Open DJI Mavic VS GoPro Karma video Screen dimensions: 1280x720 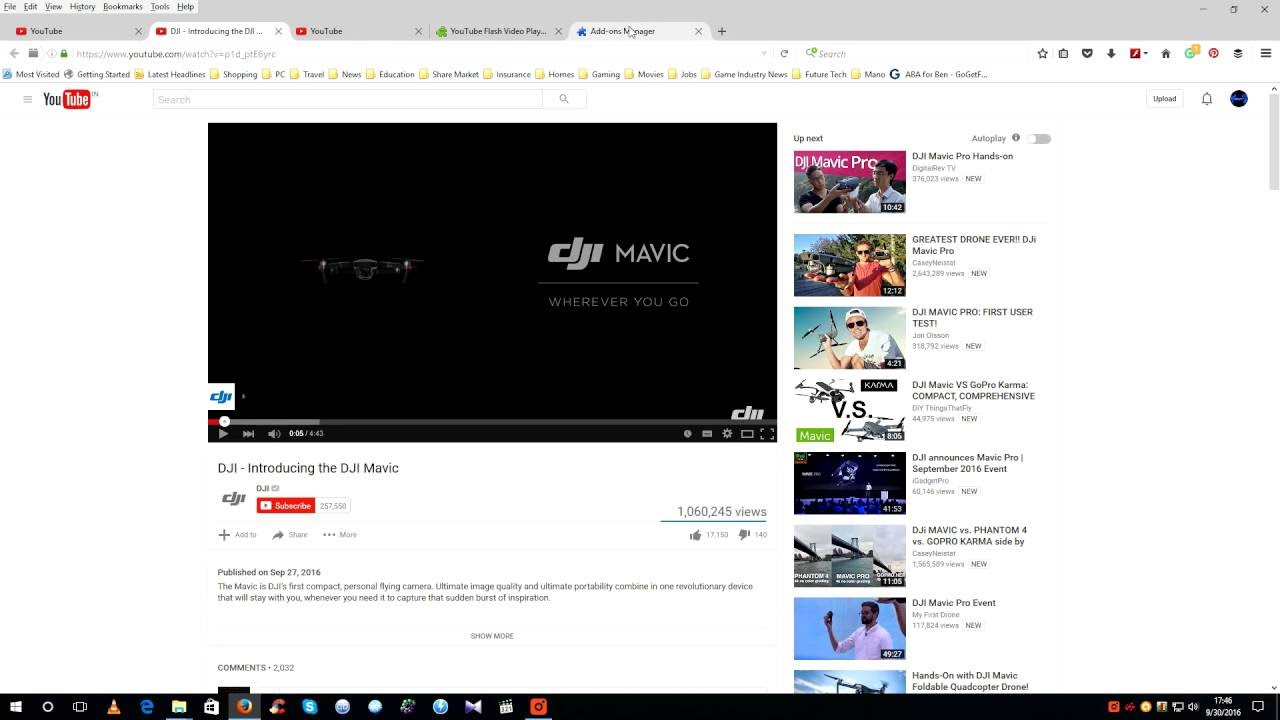click(973, 390)
